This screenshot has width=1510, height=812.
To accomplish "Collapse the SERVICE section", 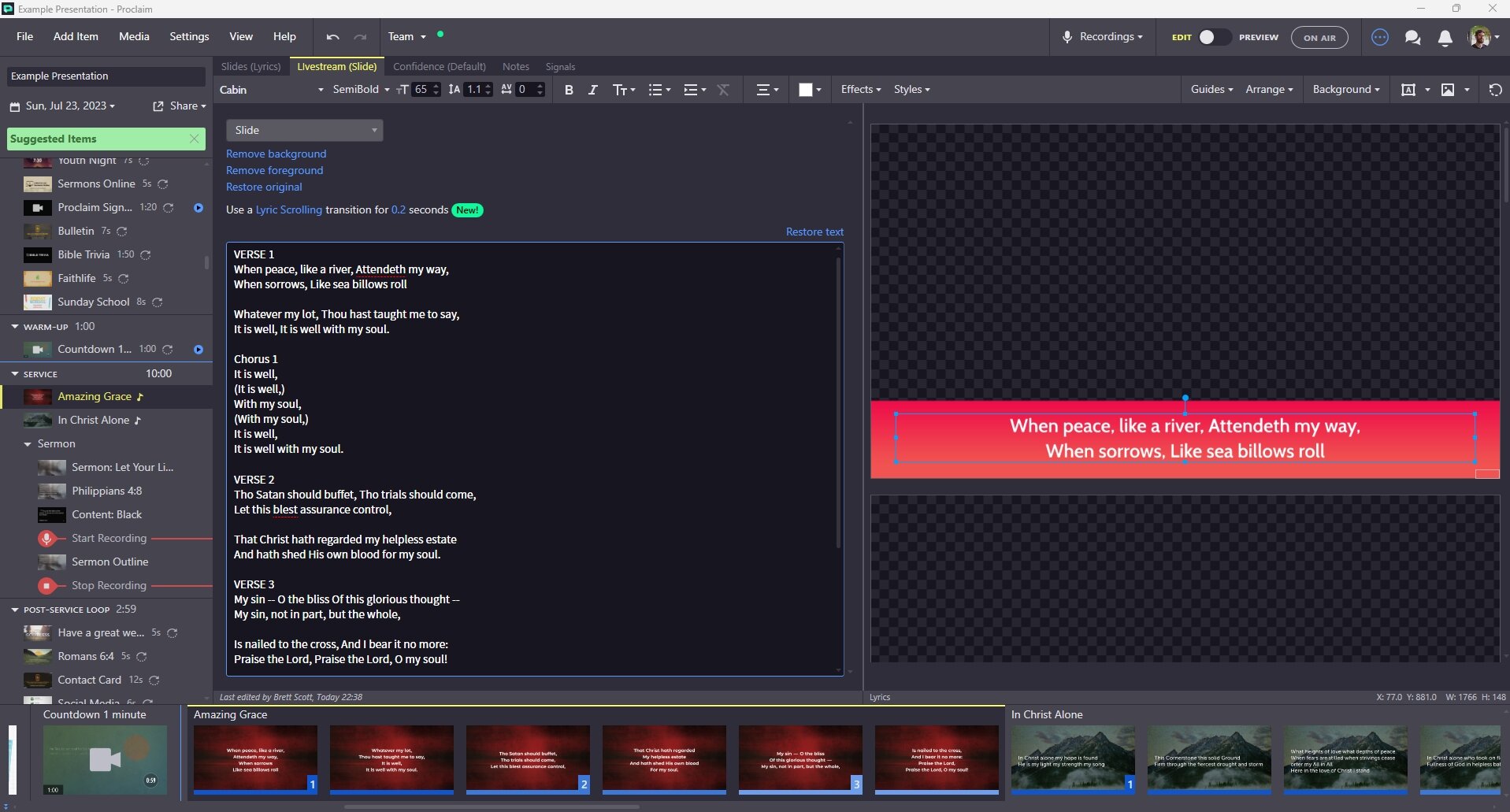I will [13, 373].
